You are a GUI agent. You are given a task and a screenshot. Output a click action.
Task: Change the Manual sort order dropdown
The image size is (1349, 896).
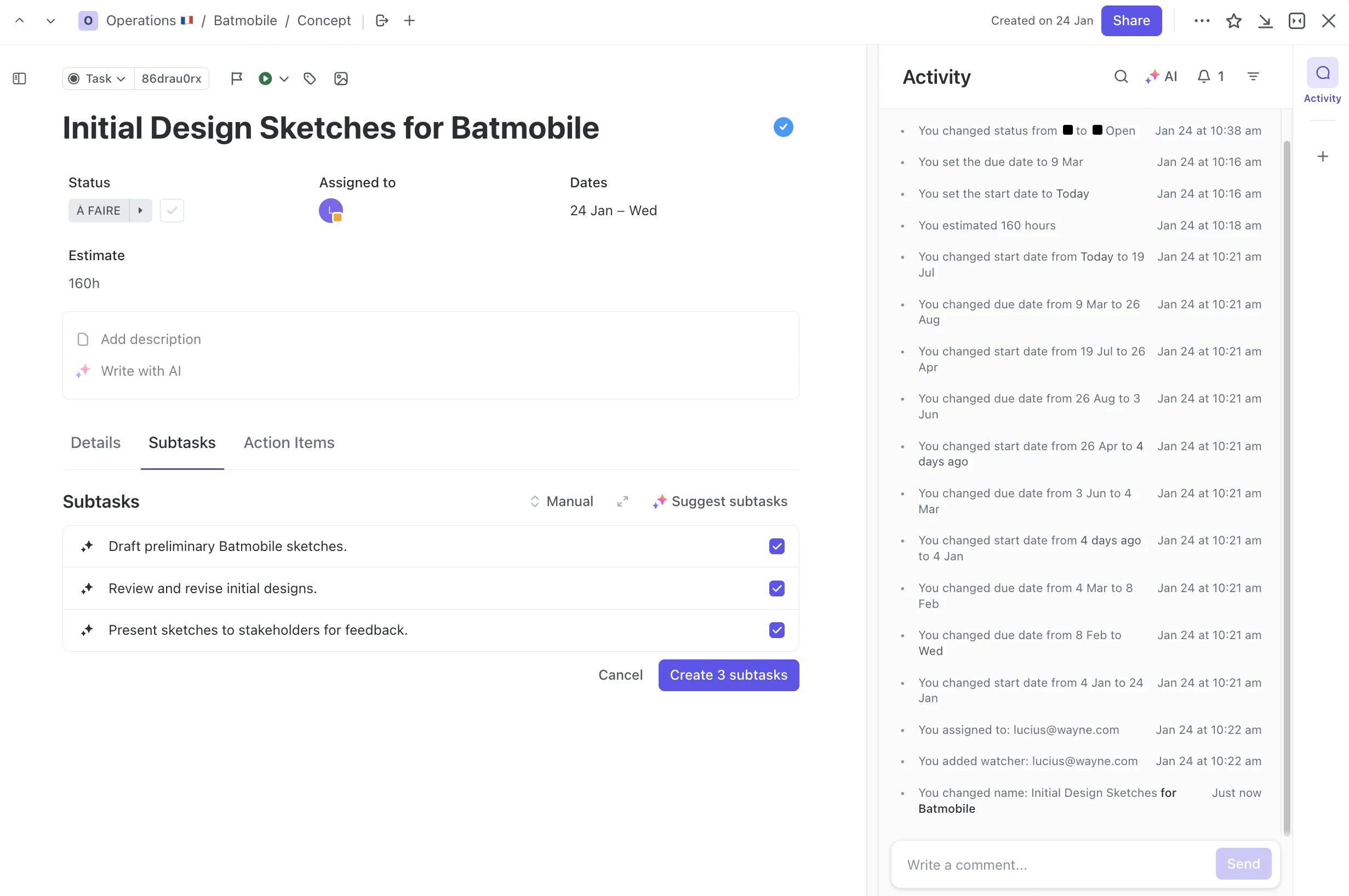[561, 501]
